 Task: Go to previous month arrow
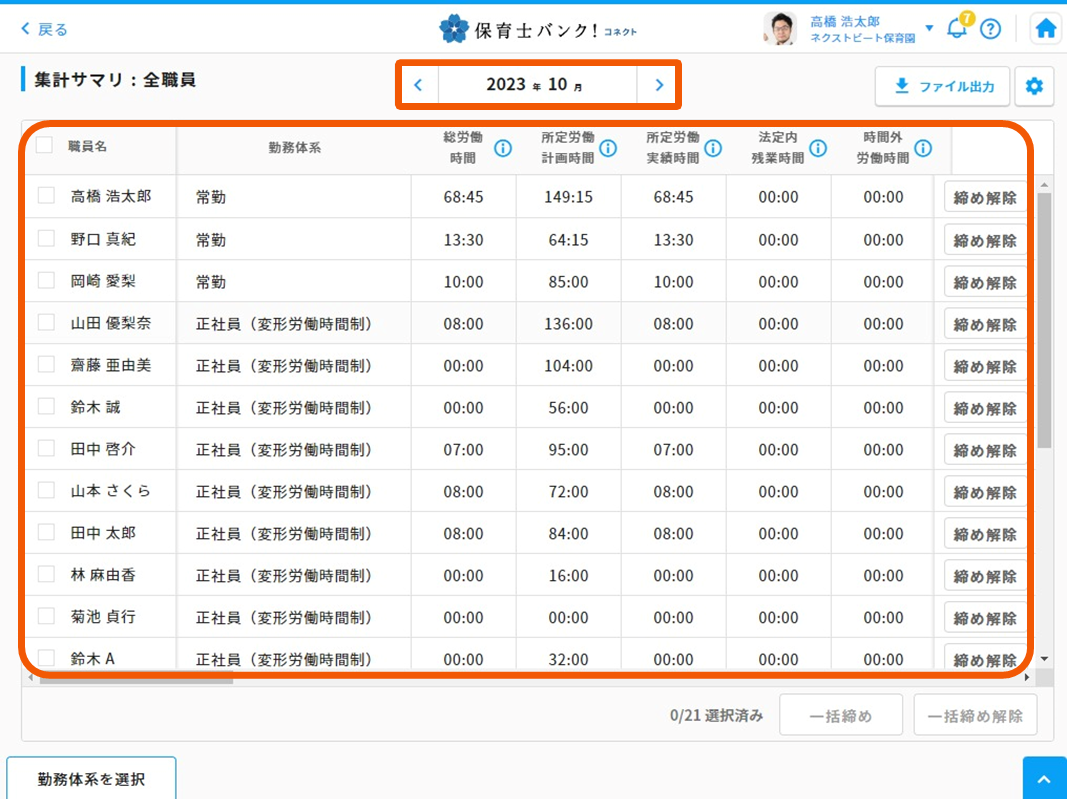tap(418, 85)
